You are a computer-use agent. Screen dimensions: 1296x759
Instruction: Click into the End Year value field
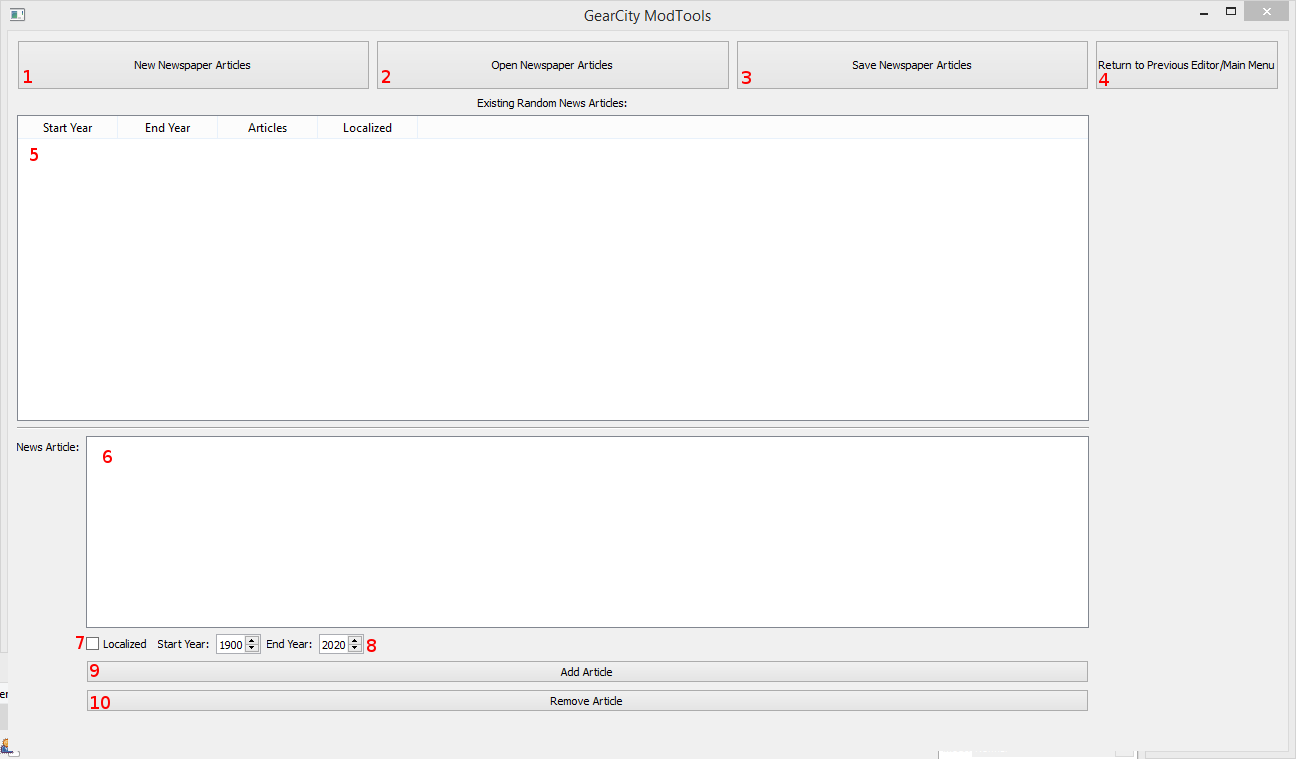(333, 645)
